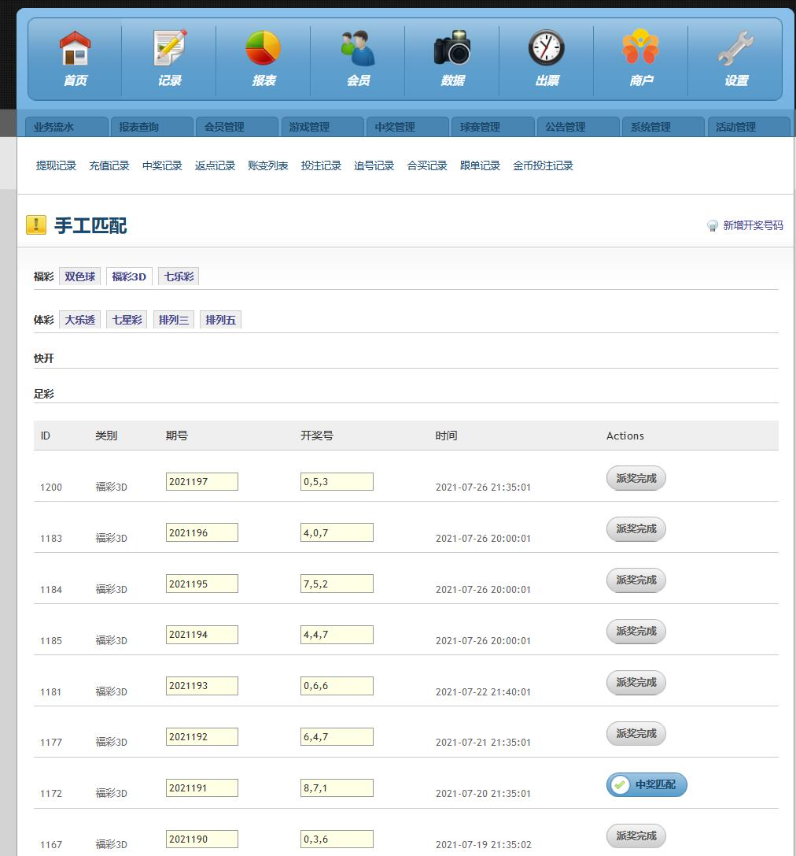The height and width of the screenshot is (856, 796).
Task: Select the 排列五 lottery filter
Action: tap(221, 319)
